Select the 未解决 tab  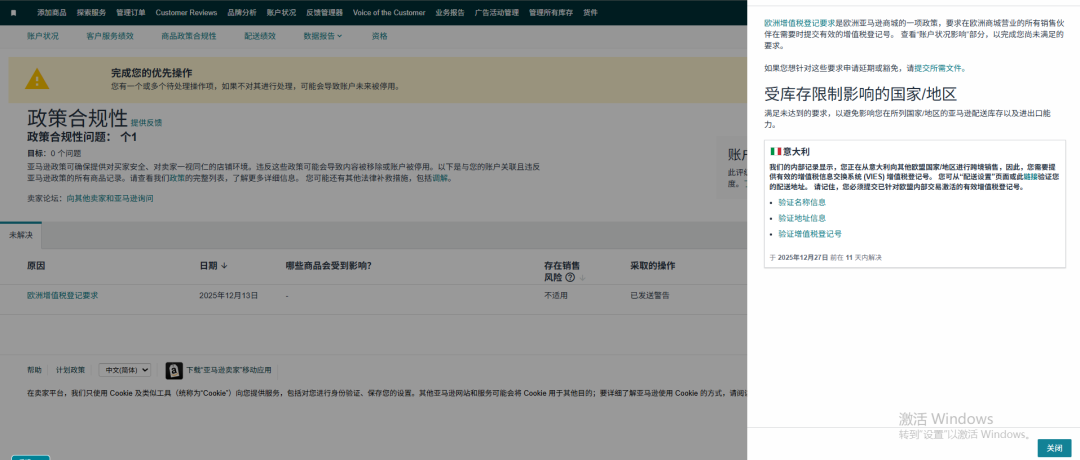pyautogui.click(x=21, y=234)
